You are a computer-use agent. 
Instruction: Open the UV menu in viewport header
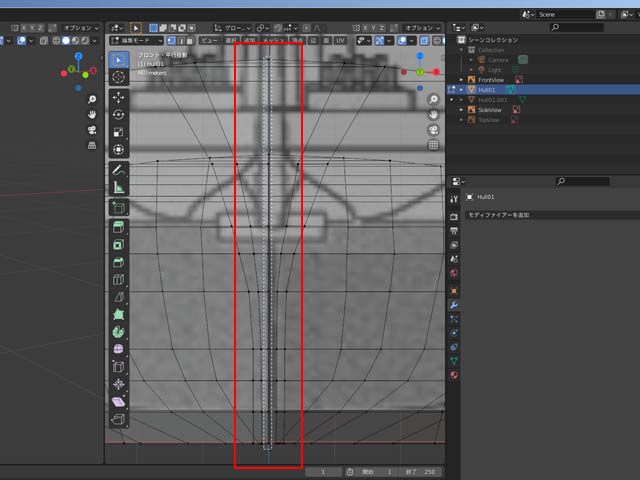(340, 40)
